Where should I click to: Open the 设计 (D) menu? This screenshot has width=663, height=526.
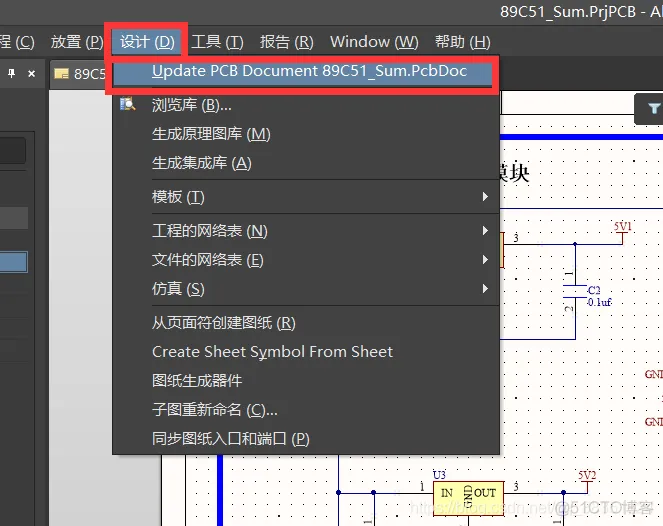147,42
